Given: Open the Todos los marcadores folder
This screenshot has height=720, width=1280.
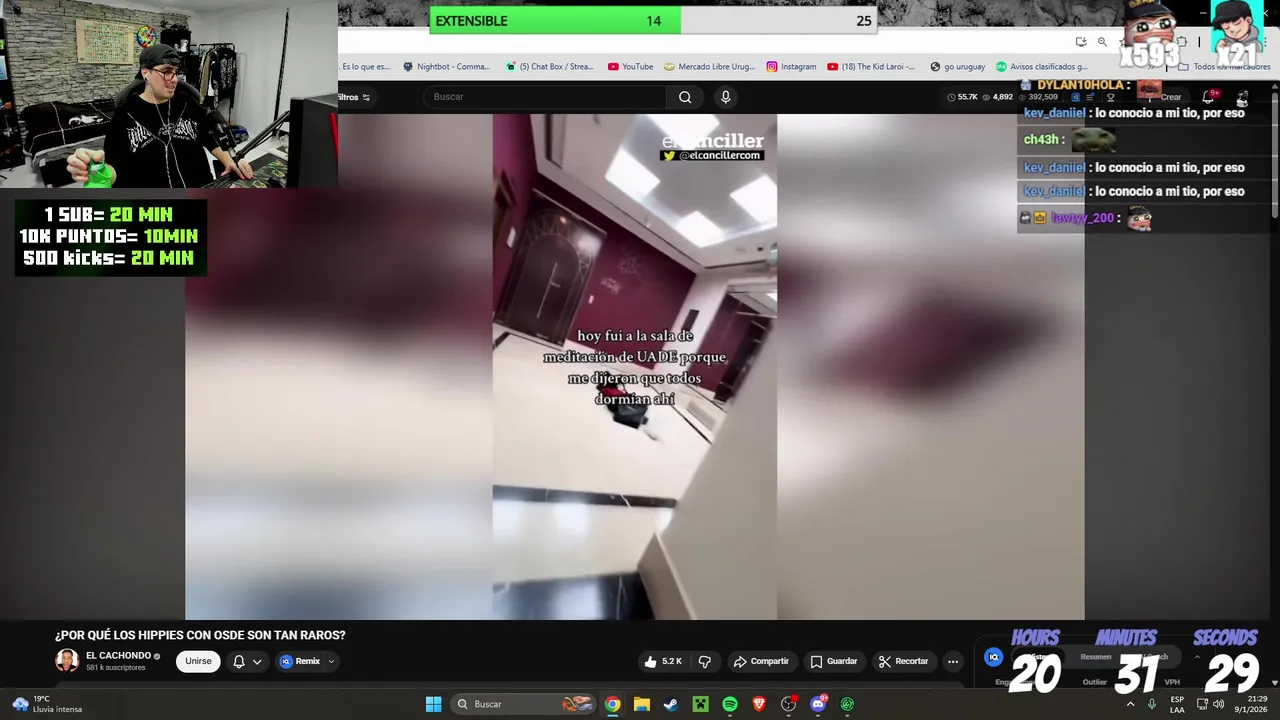Looking at the screenshot, I should pyautogui.click(x=1224, y=67).
